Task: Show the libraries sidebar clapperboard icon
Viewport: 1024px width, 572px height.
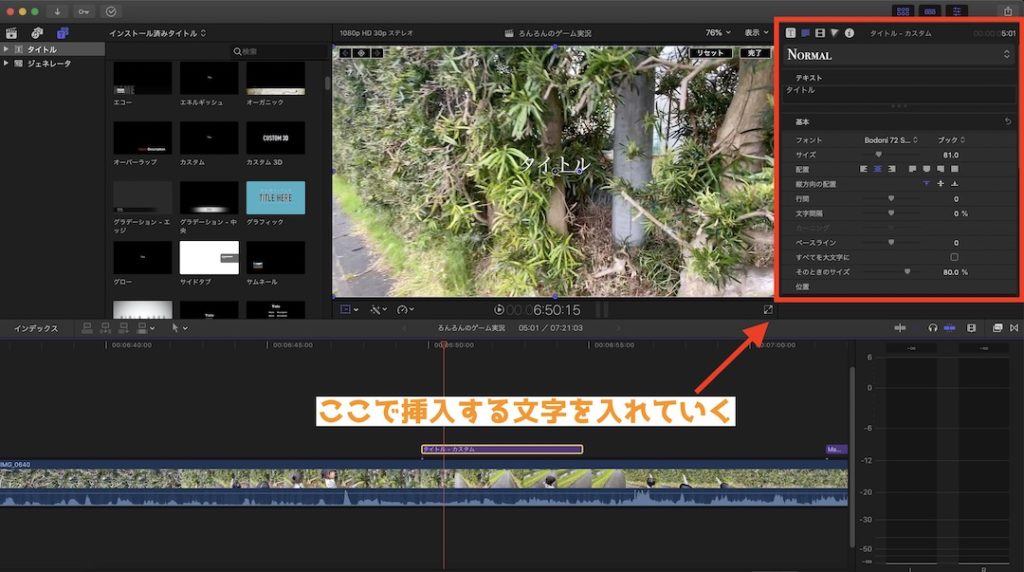Action: click(x=11, y=33)
